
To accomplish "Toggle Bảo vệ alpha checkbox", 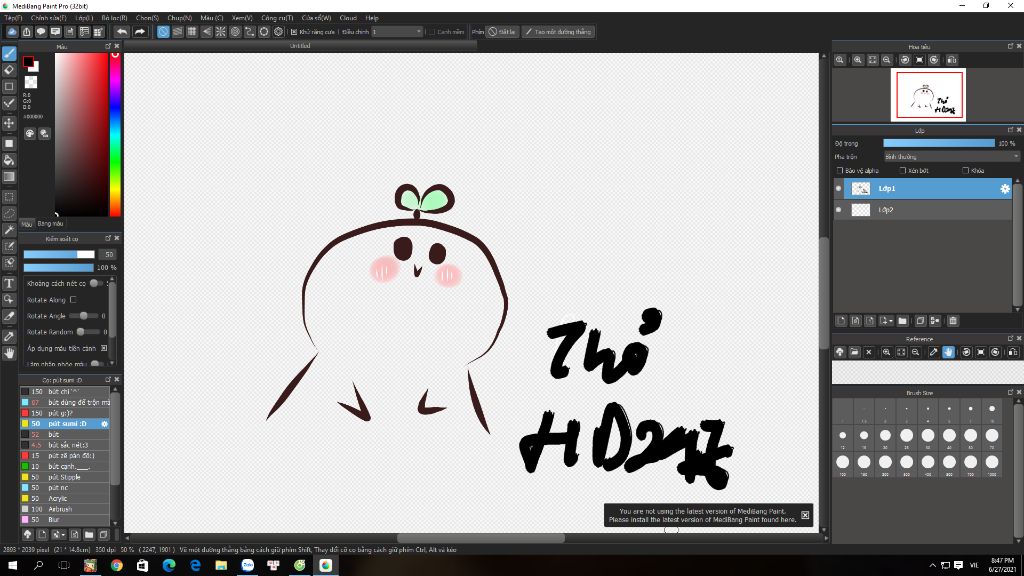I will 840,170.
